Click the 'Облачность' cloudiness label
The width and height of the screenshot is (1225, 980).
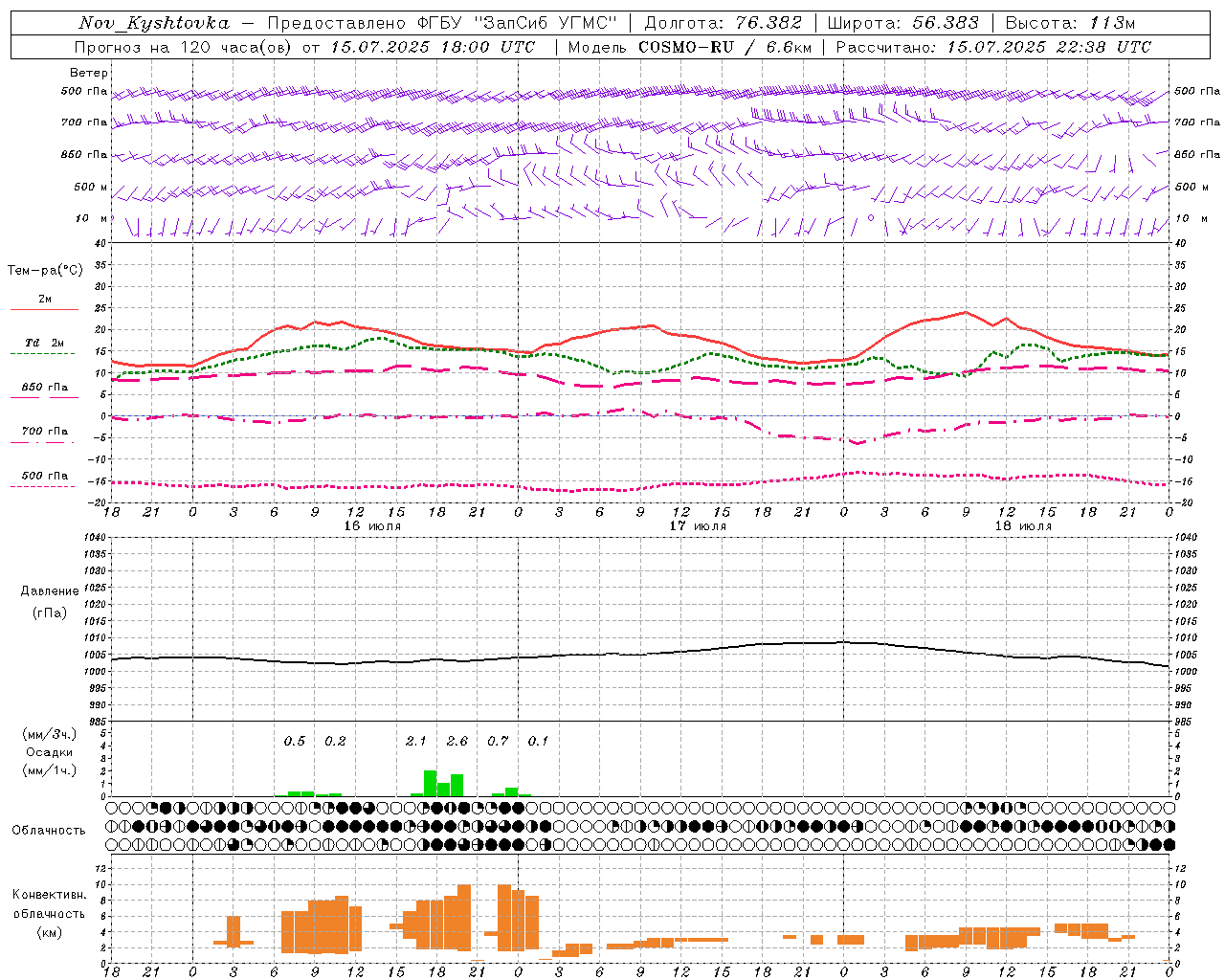(49, 831)
